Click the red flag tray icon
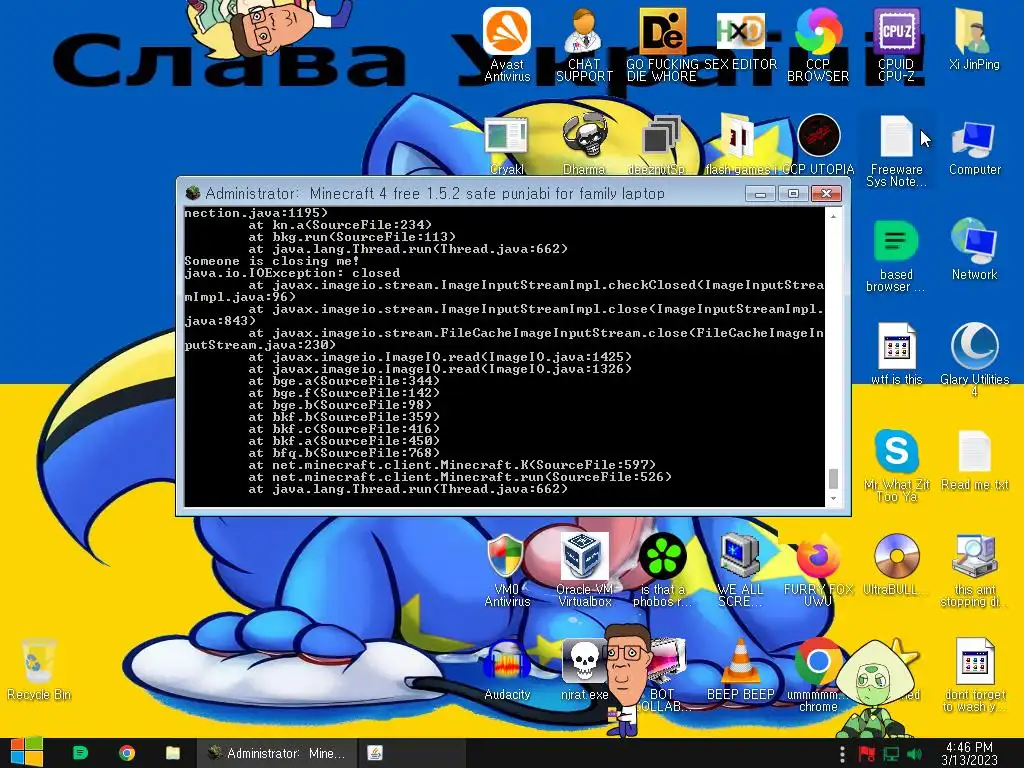 [867, 754]
